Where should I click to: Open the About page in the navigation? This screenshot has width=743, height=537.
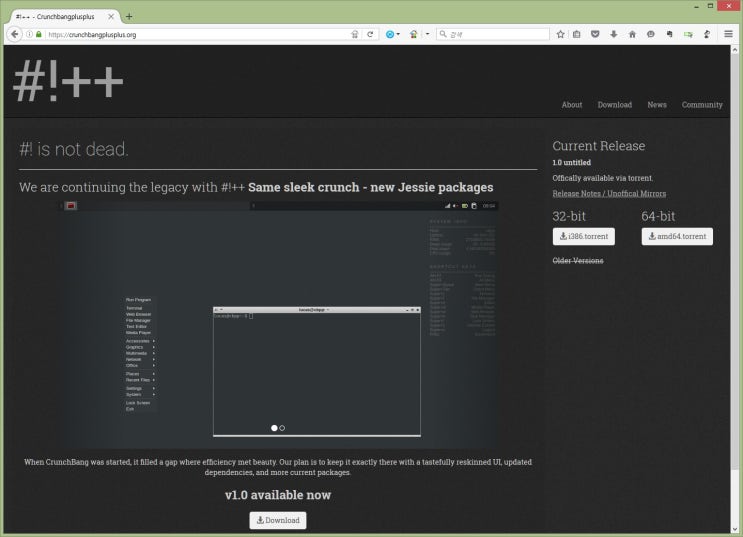coord(571,105)
